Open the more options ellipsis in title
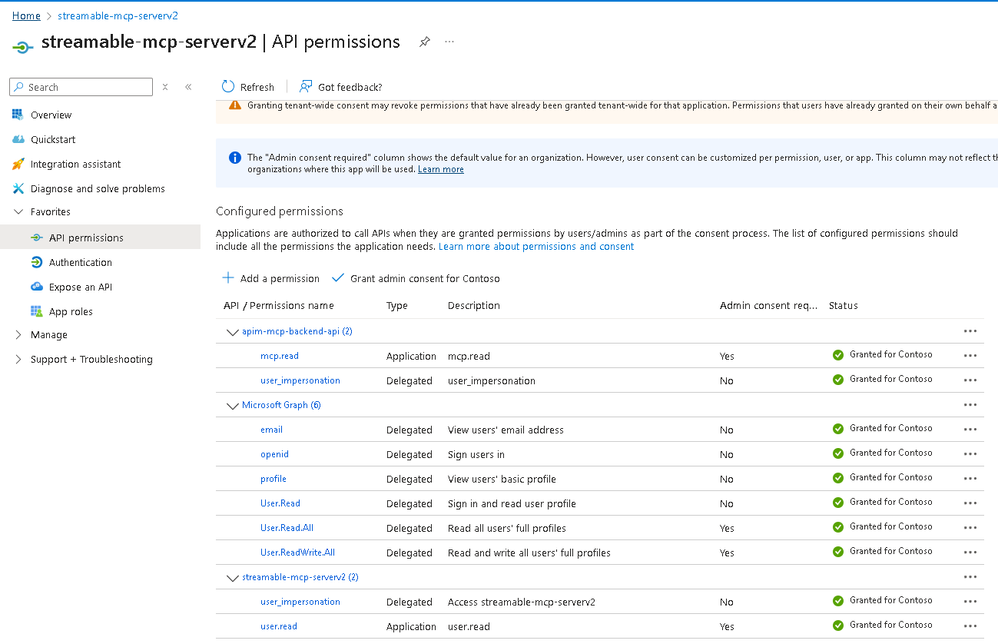Screen dimensions: 998x641 pos(449,42)
